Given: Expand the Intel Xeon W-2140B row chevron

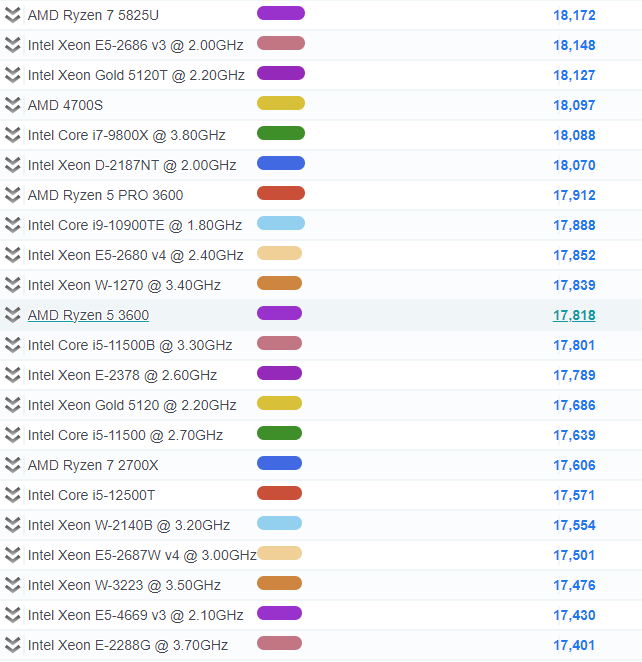Looking at the screenshot, I should [x=13, y=524].
